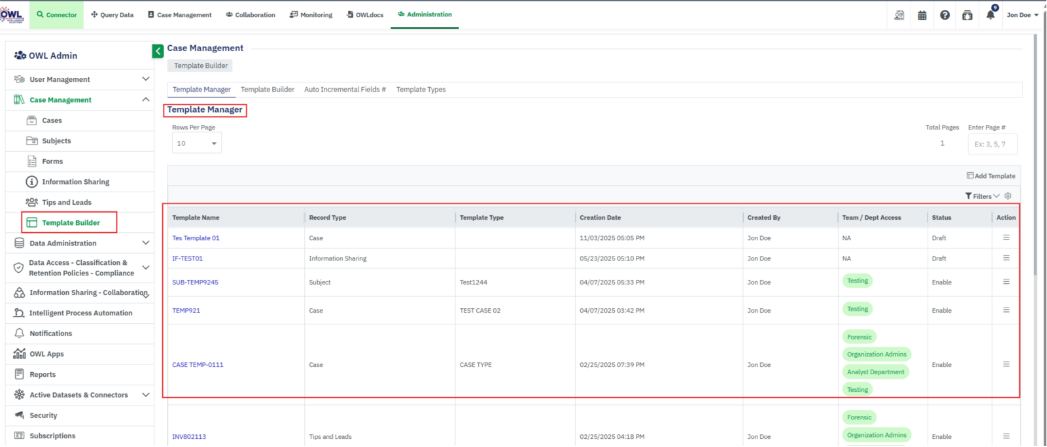Click the help question mark icon

click(x=944, y=15)
